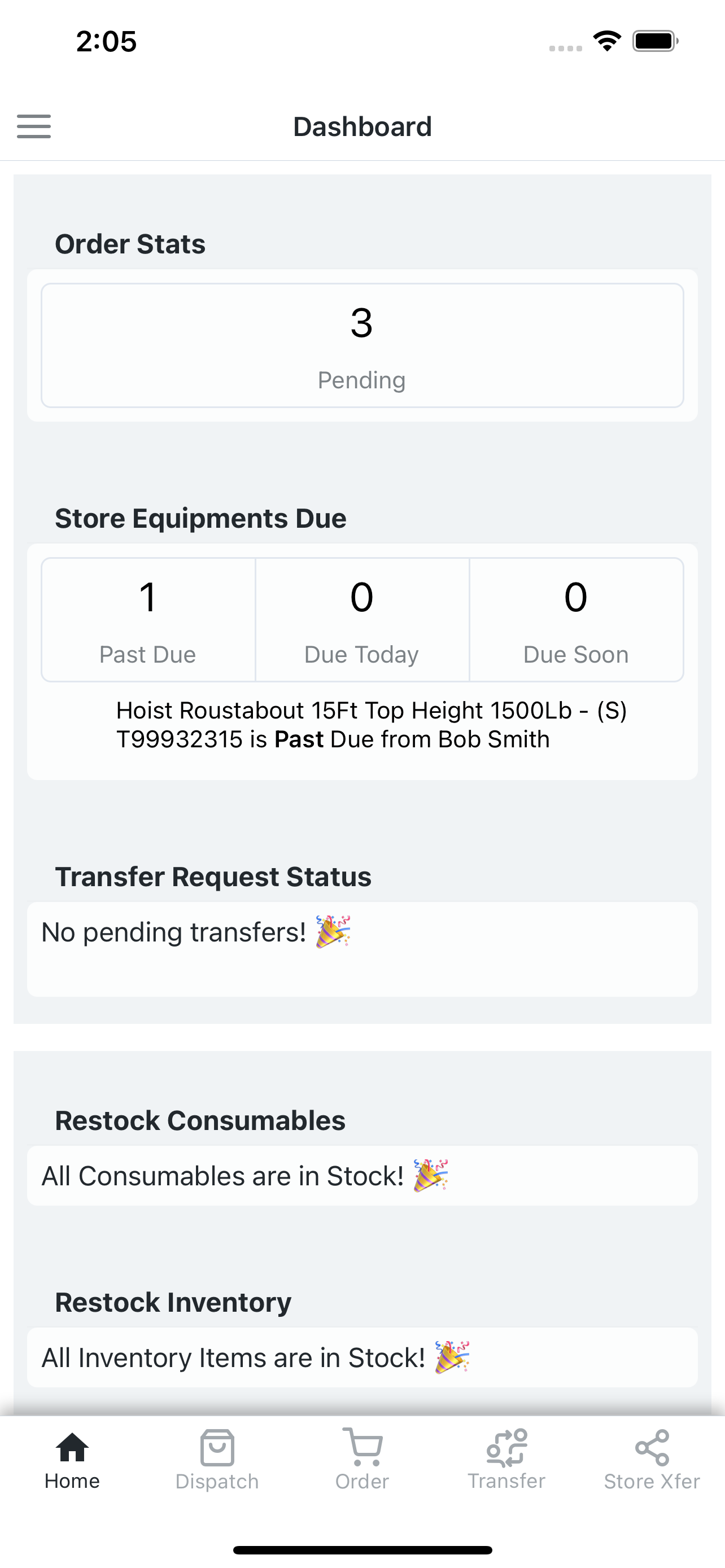
Task: Tap the clock showing 2:05
Action: point(106,40)
